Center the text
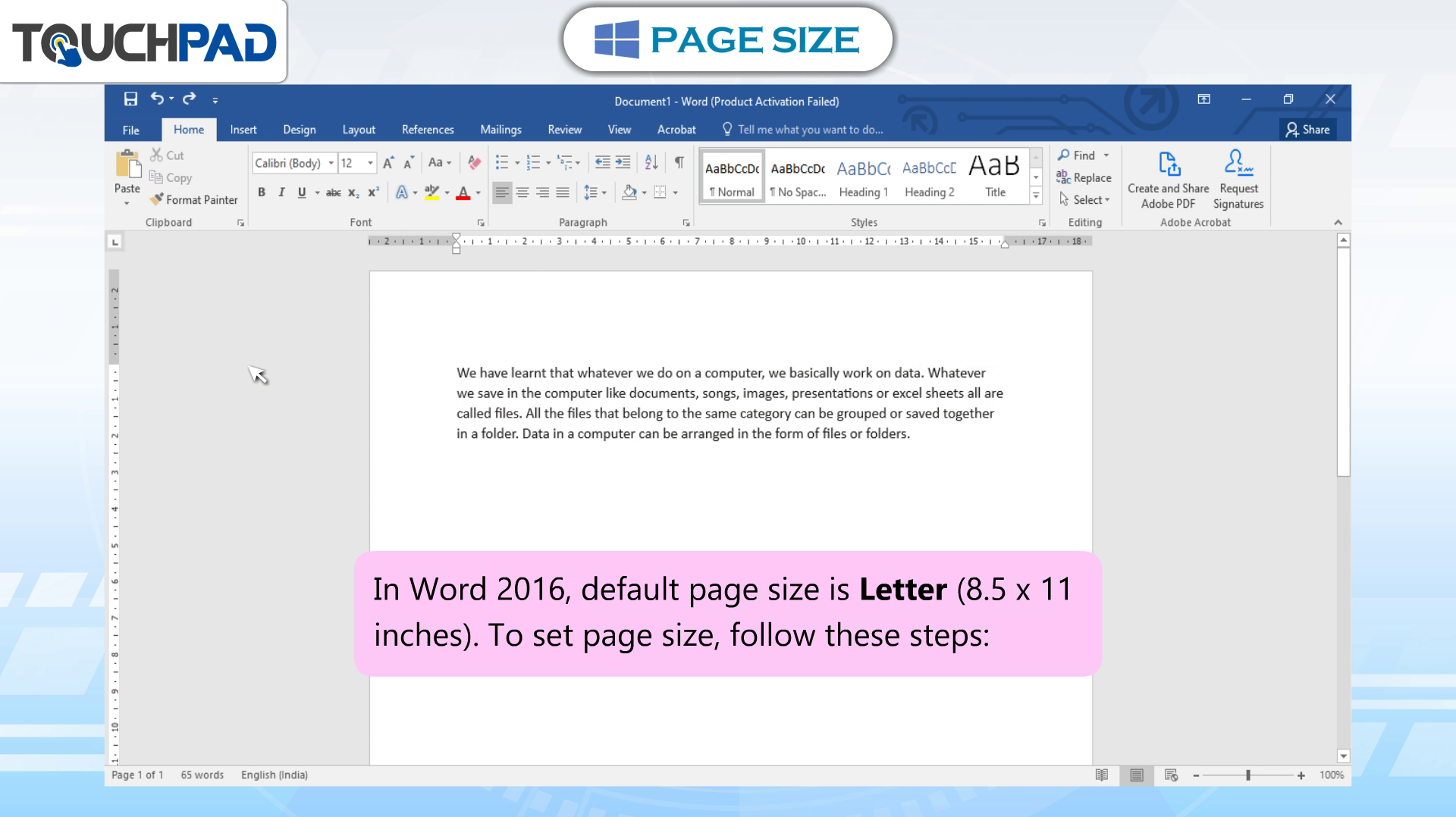The height and width of the screenshot is (817, 1456). (522, 193)
